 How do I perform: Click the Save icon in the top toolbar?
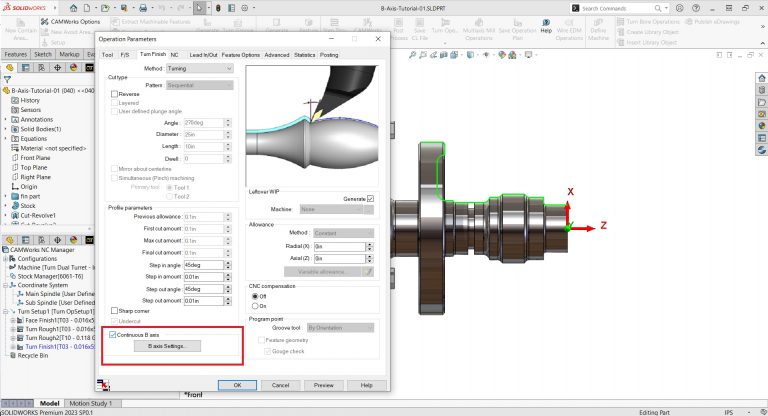click(x=124, y=8)
